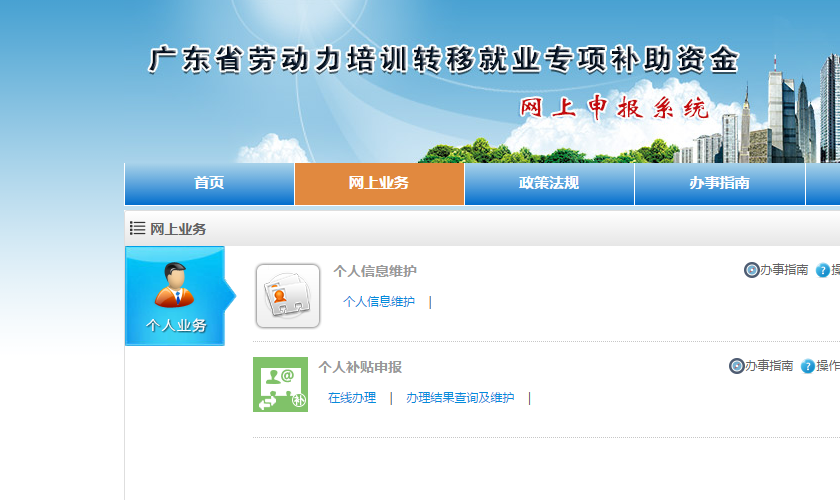This screenshot has height=500, width=840.
Task: Click the blue question mark icon in 个人补贴申报 row
Action: (808, 366)
